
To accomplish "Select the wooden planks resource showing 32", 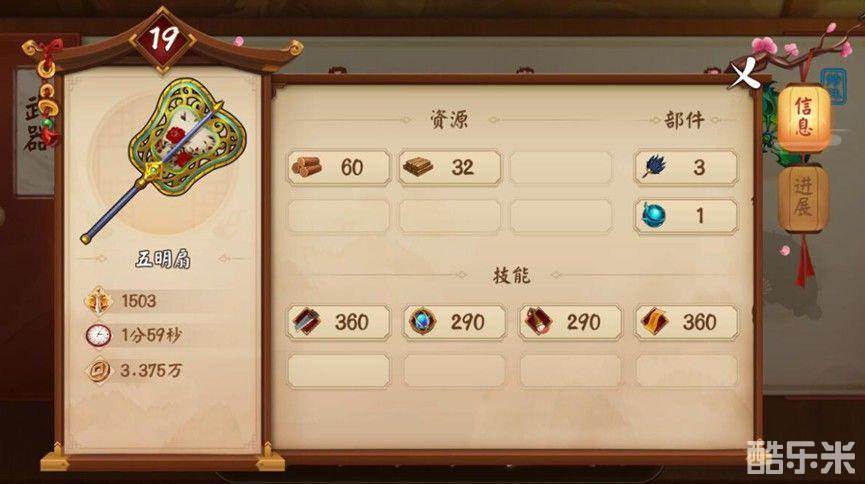I will click(450, 167).
